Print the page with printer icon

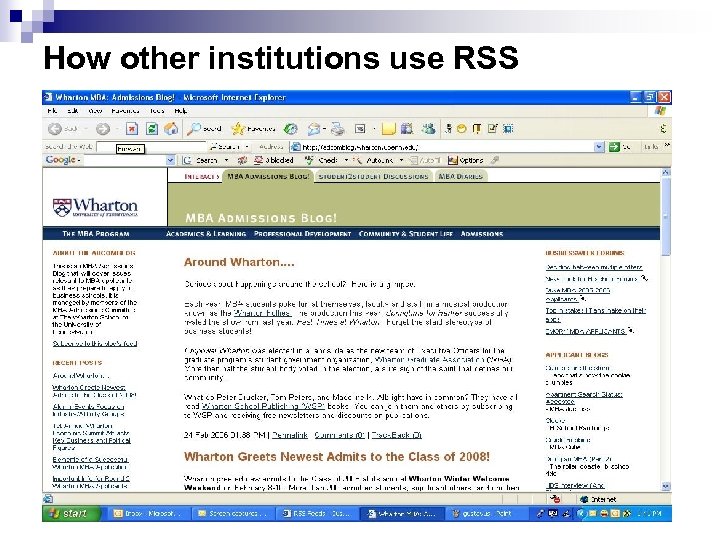click(338, 129)
